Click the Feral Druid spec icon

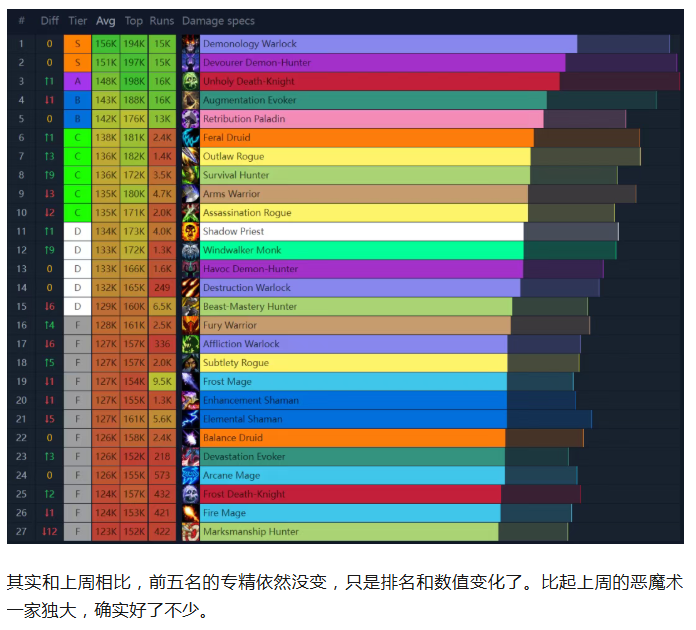click(x=190, y=138)
